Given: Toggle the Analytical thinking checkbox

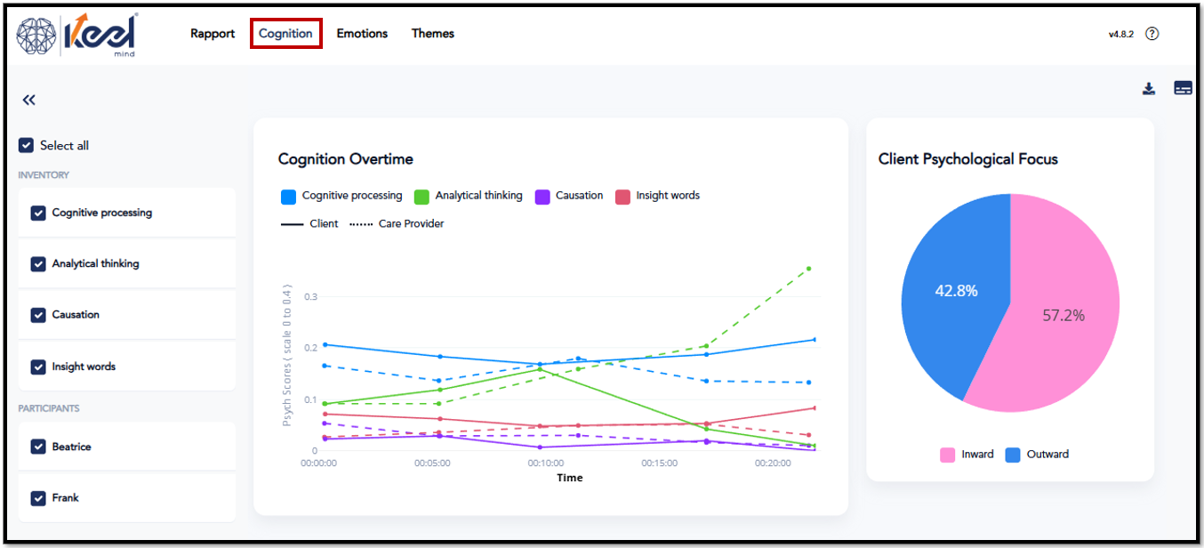Looking at the screenshot, I should tap(38, 264).
